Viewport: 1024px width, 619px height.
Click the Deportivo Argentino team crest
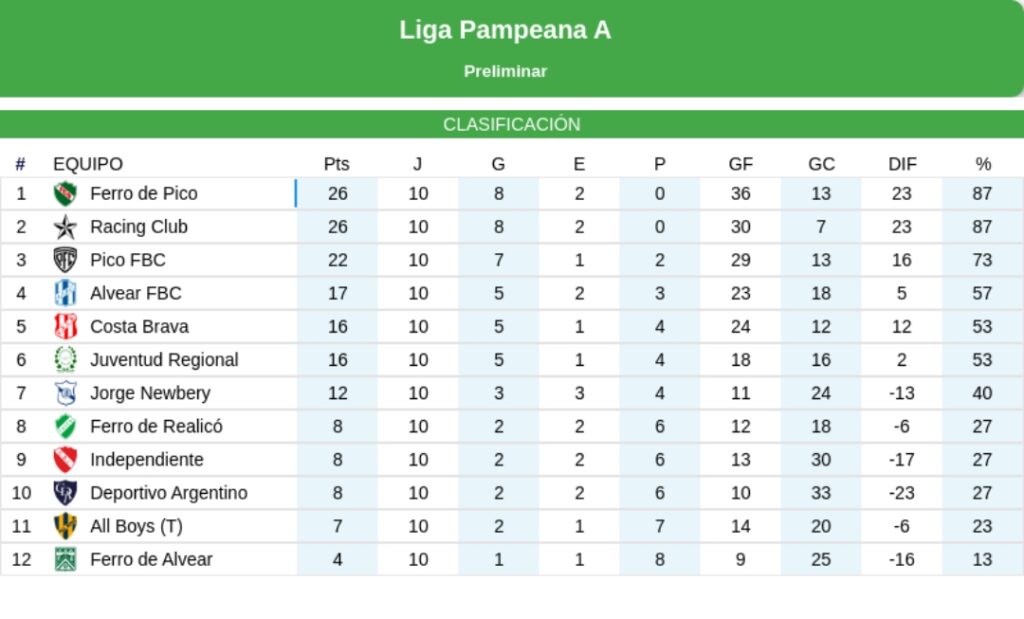pos(65,493)
